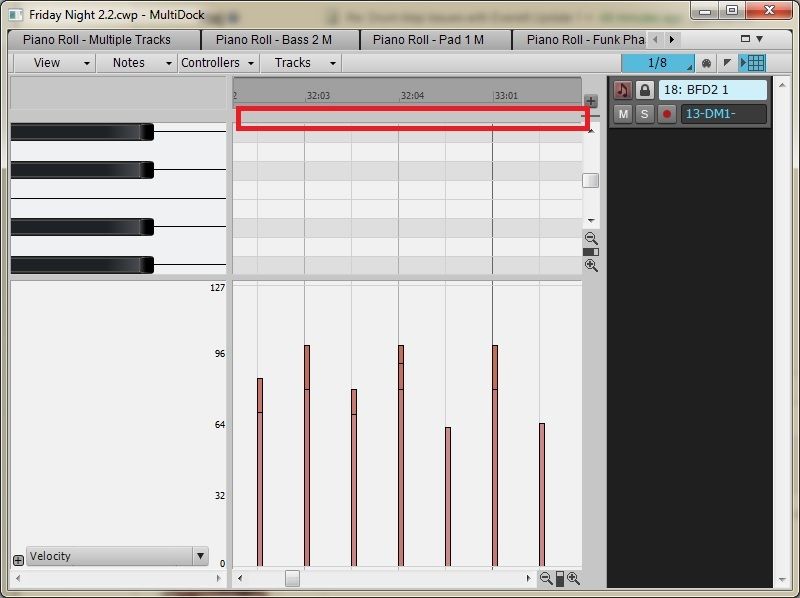Screen dimensions: 800x598
Task: Click the horizontal scrollbar thumb below velocity pane
Action: coord(292,578)
